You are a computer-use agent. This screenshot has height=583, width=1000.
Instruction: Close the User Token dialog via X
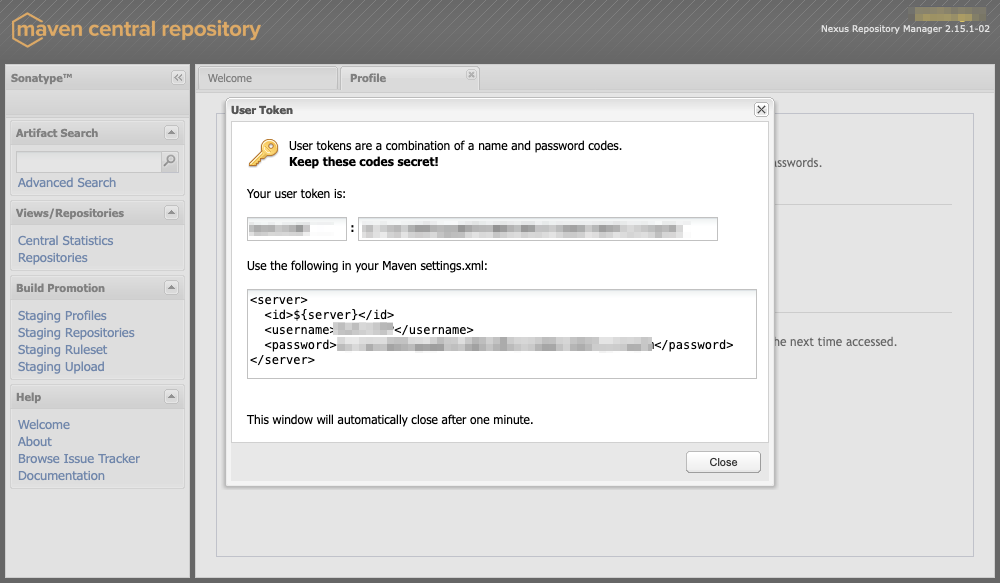point(761,110)
